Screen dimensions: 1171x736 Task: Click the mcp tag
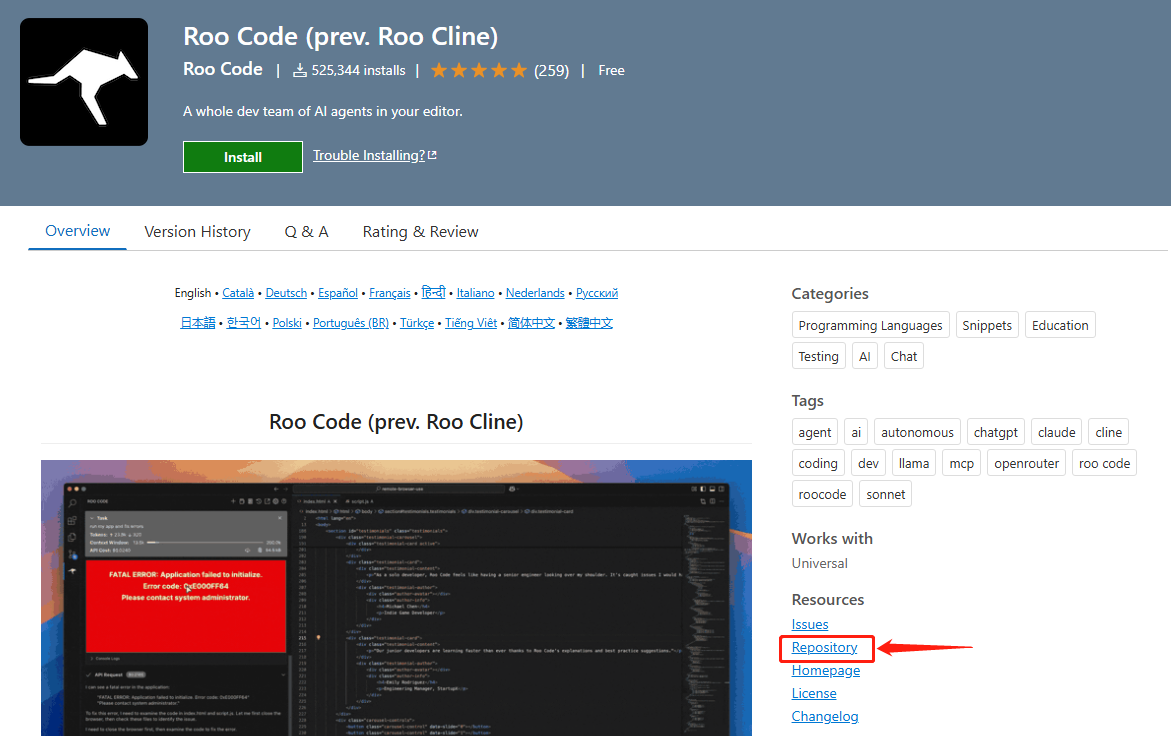tap(961, 463)
